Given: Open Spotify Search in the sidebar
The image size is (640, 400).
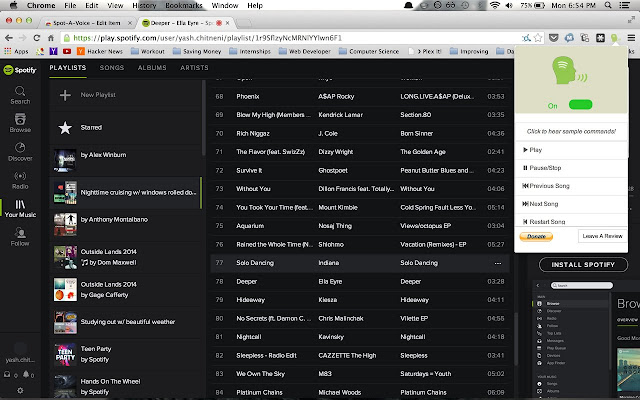Looking at the screenshot, I should click(x=20, y=95).
